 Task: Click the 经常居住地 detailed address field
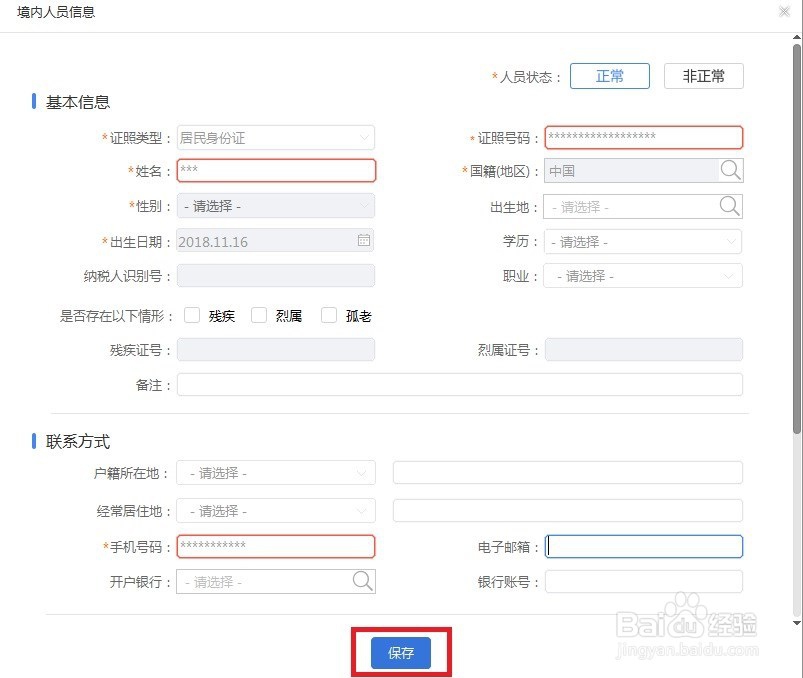[567, 511]
